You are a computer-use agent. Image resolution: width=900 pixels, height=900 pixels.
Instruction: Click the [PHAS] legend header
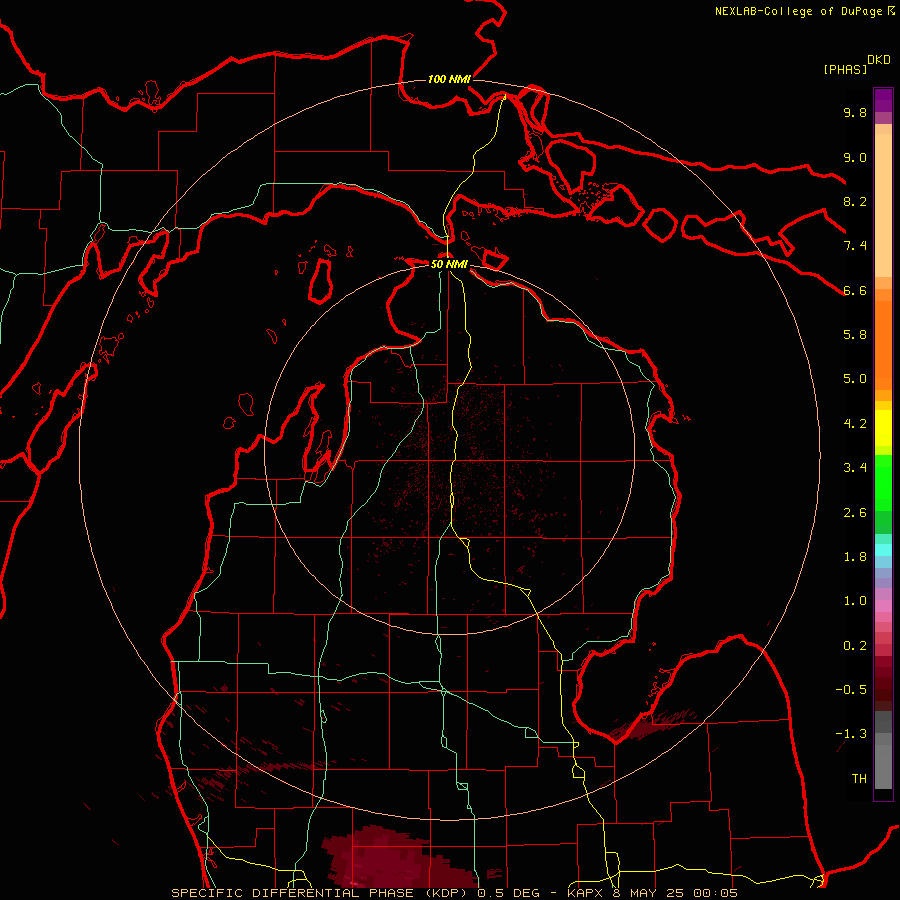[845, 69]
